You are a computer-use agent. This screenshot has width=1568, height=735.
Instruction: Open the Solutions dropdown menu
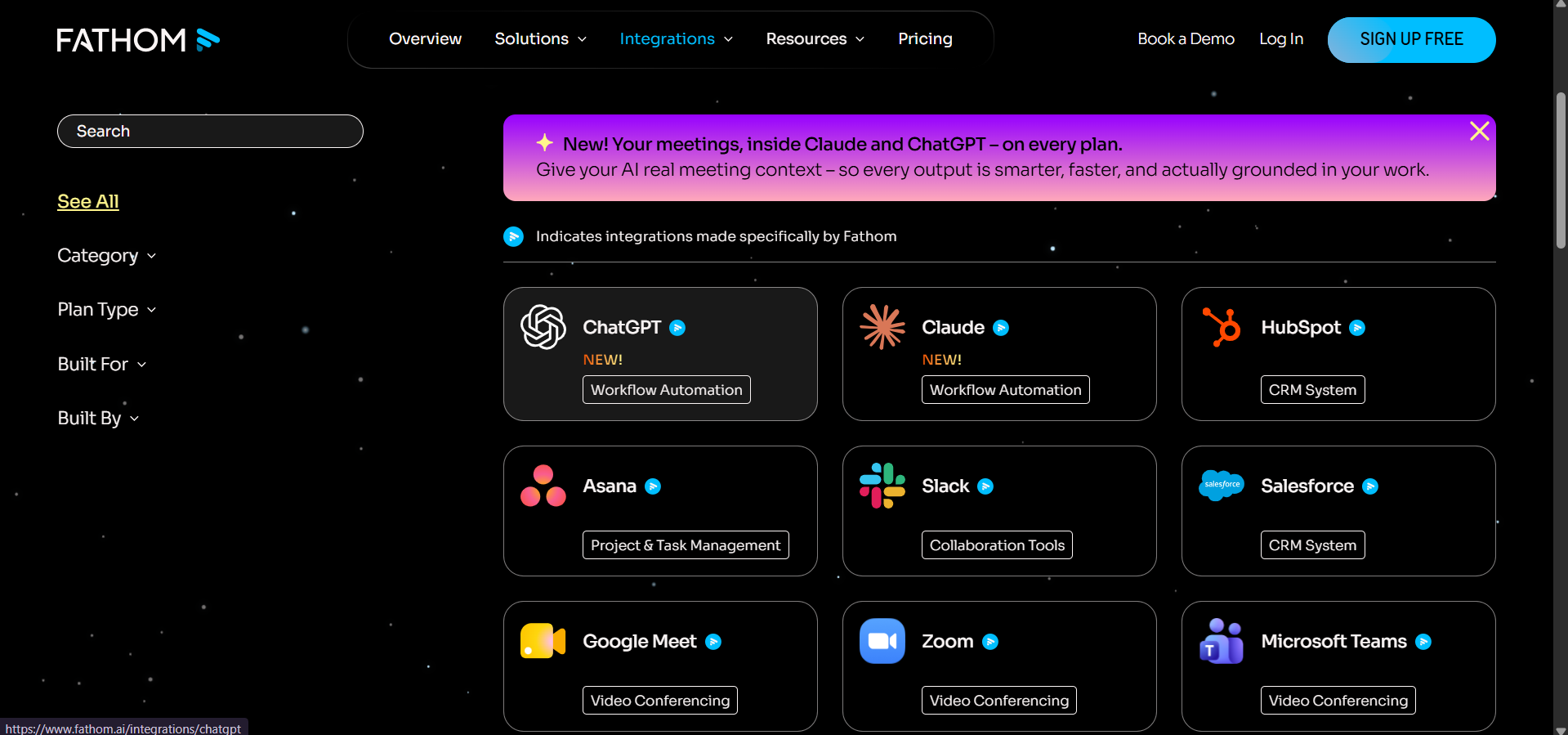(540, 39)
